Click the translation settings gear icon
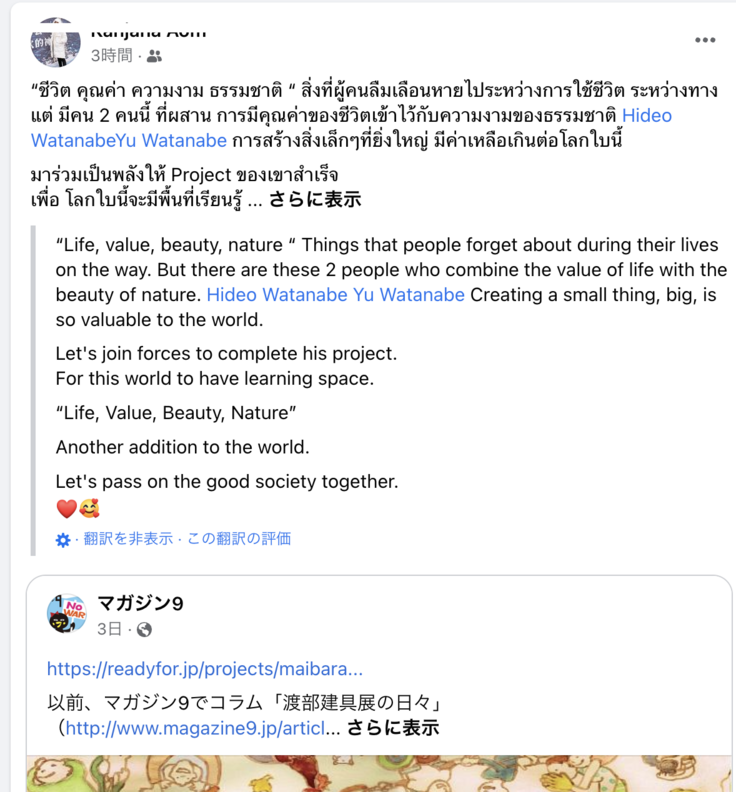This screenshot has height=792, width=736. point(63,540)
